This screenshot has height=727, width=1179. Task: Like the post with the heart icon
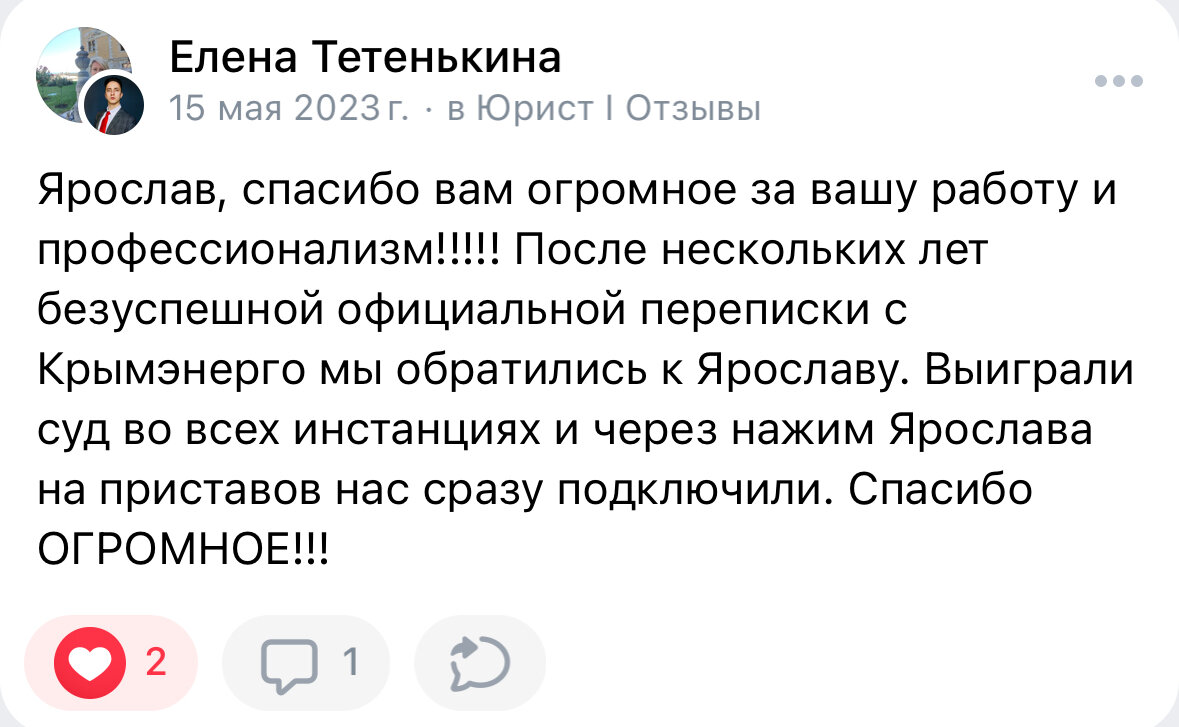[x=90, y=663]
